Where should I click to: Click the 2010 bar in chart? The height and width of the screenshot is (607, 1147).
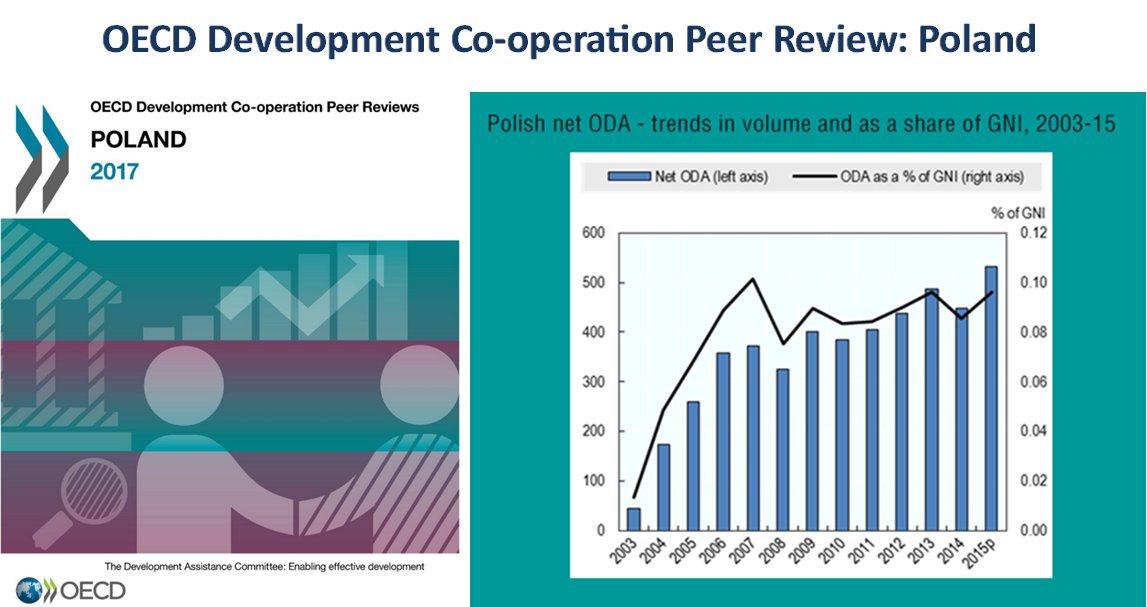842,434
